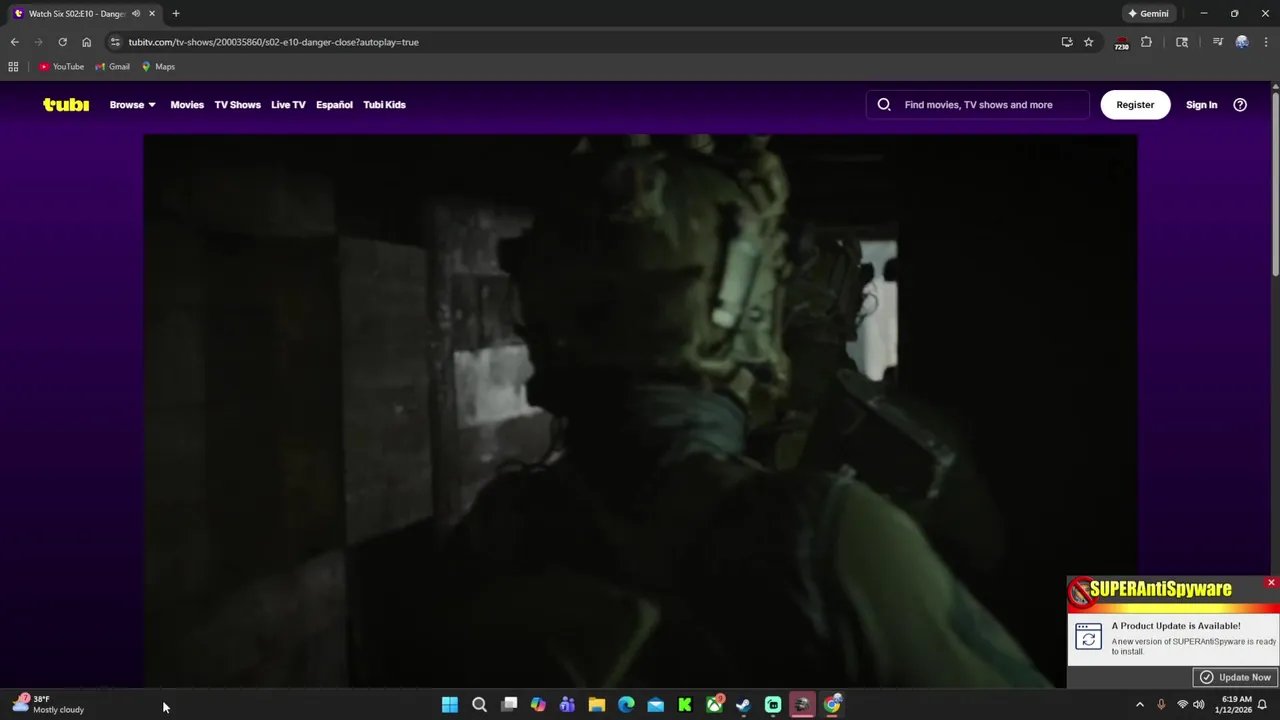
Task: Open the Chrome three-dot menu
Action: click(x=1266, y=42)
